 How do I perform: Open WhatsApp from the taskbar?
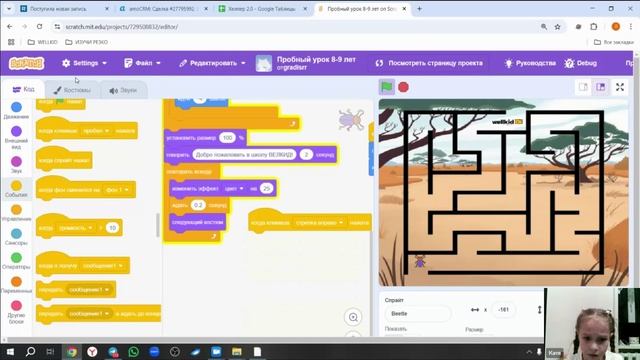[133, 352]
